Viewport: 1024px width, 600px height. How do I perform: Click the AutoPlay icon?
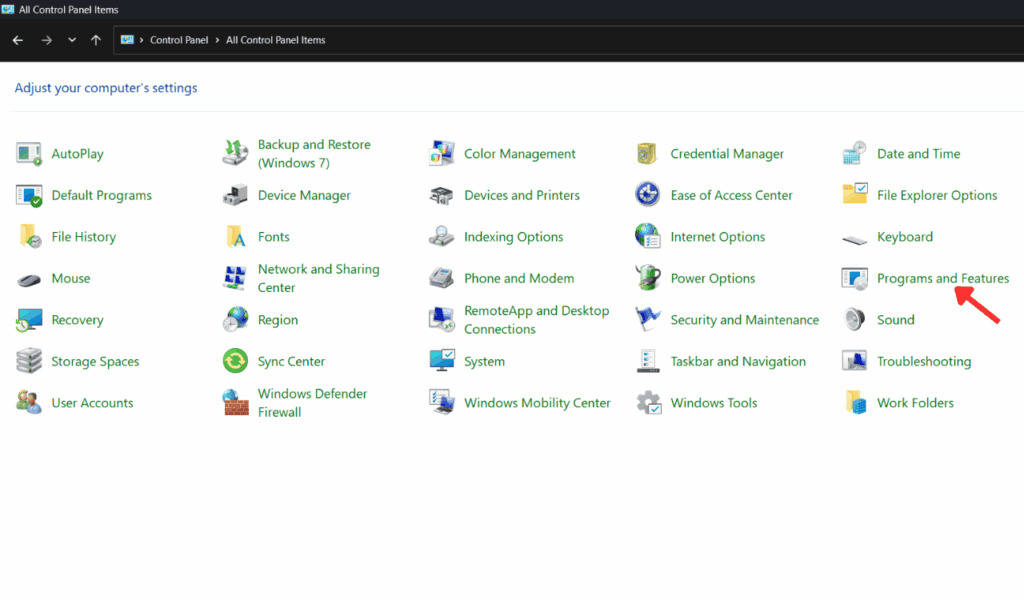coord(29,154)
